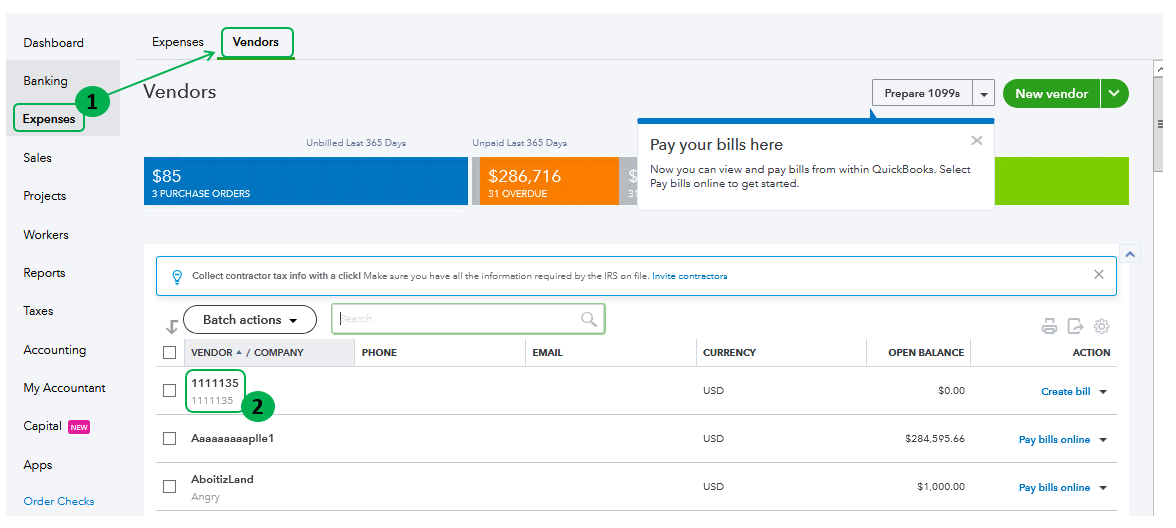
Task: Check the select-all vendors checkbox in header
Action: coord(170,352)
